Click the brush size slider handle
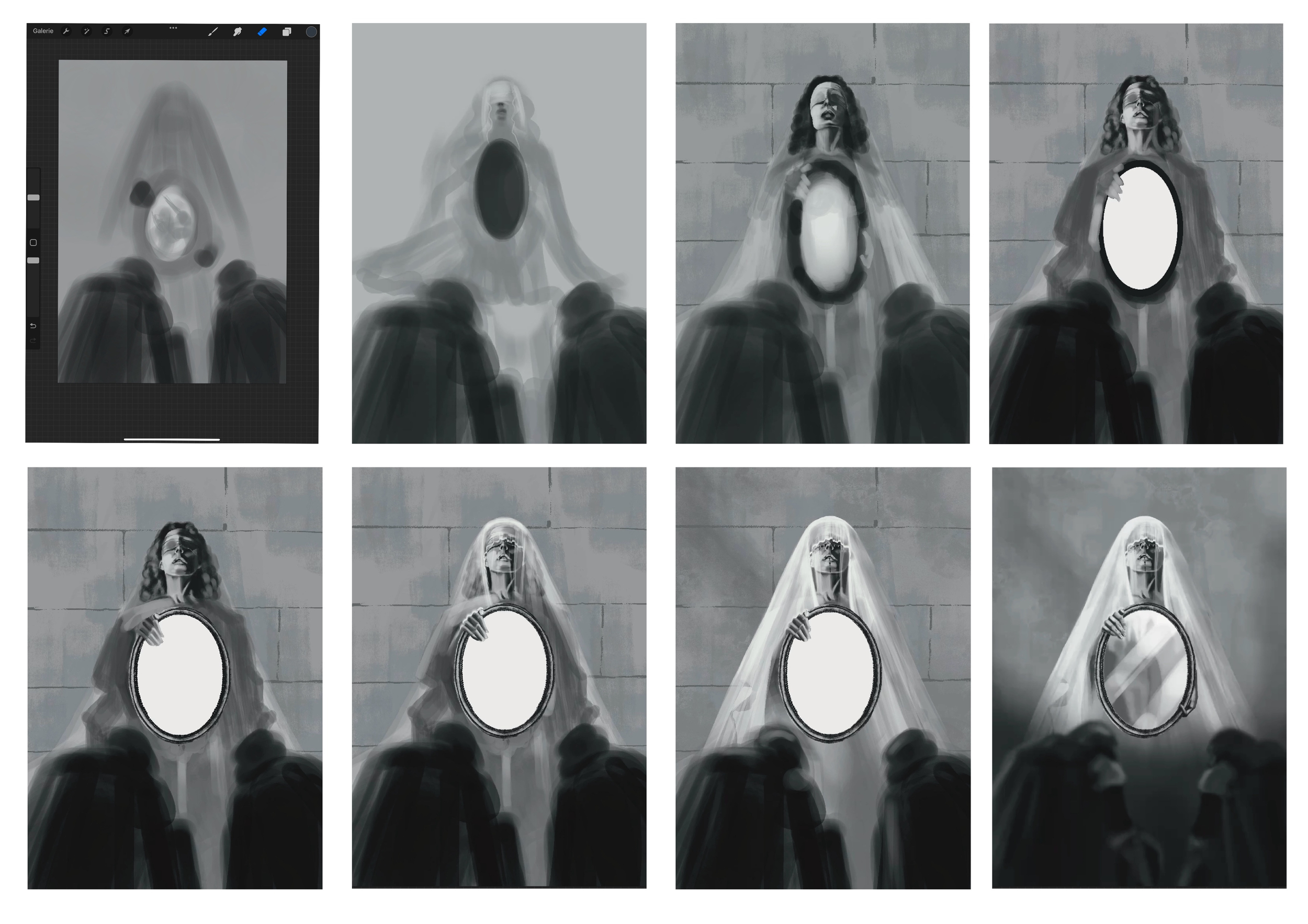1308x924 pixels. click(x=33, y=198)
